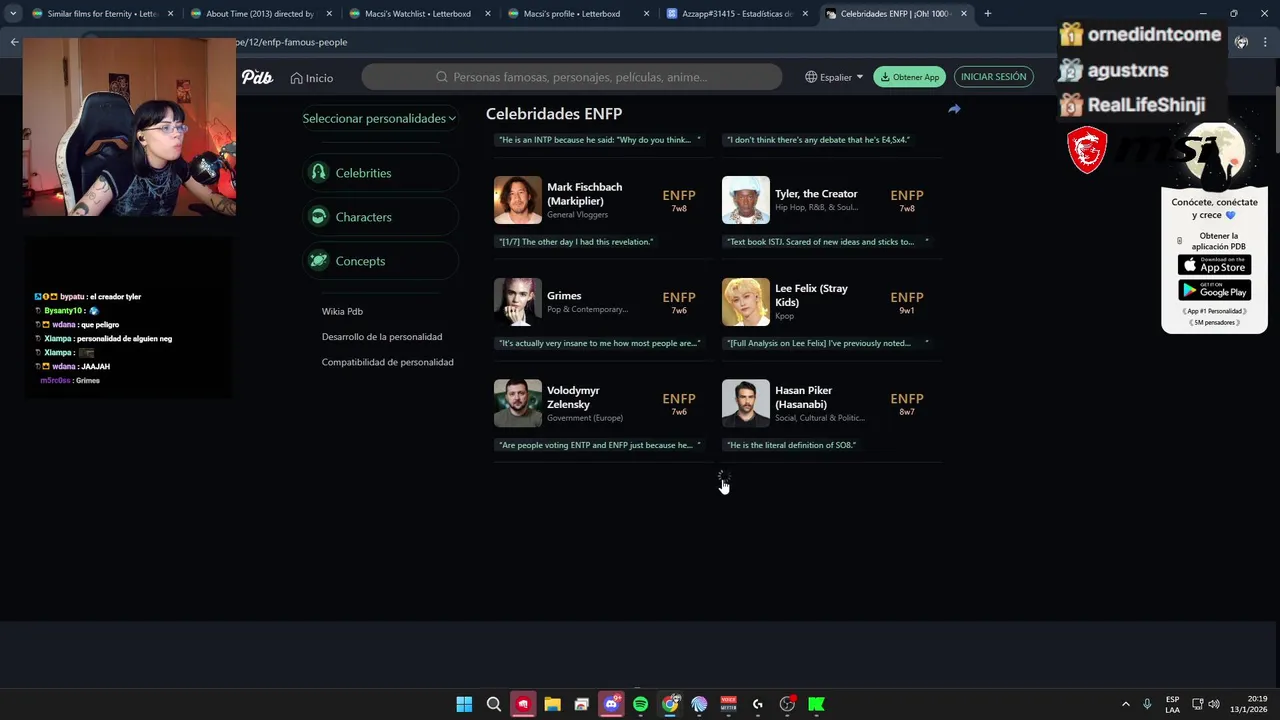Open the Español language dropdown
The height and width of the screenshot is (720, 1280).
pos(834,77)
